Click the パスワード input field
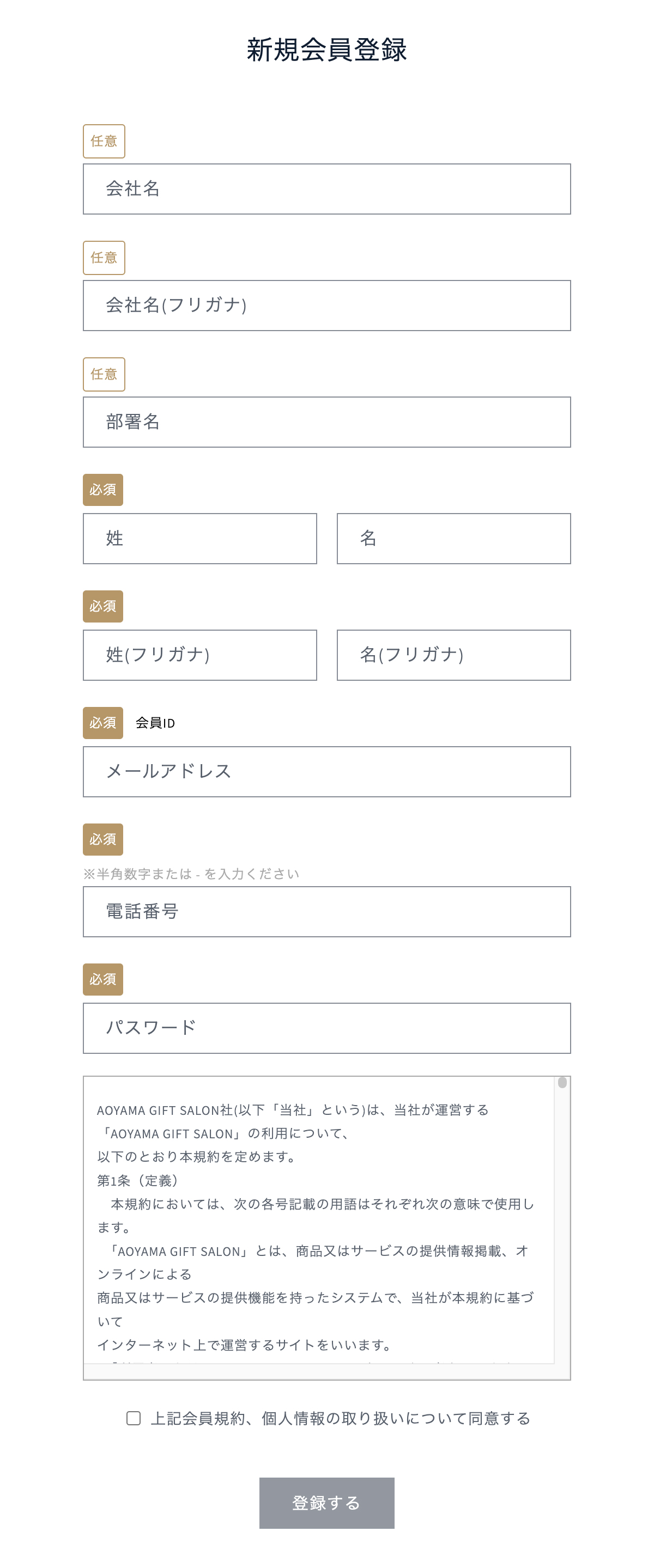The width and height of the screenshot is (654, 1568). coord(326,1028)
